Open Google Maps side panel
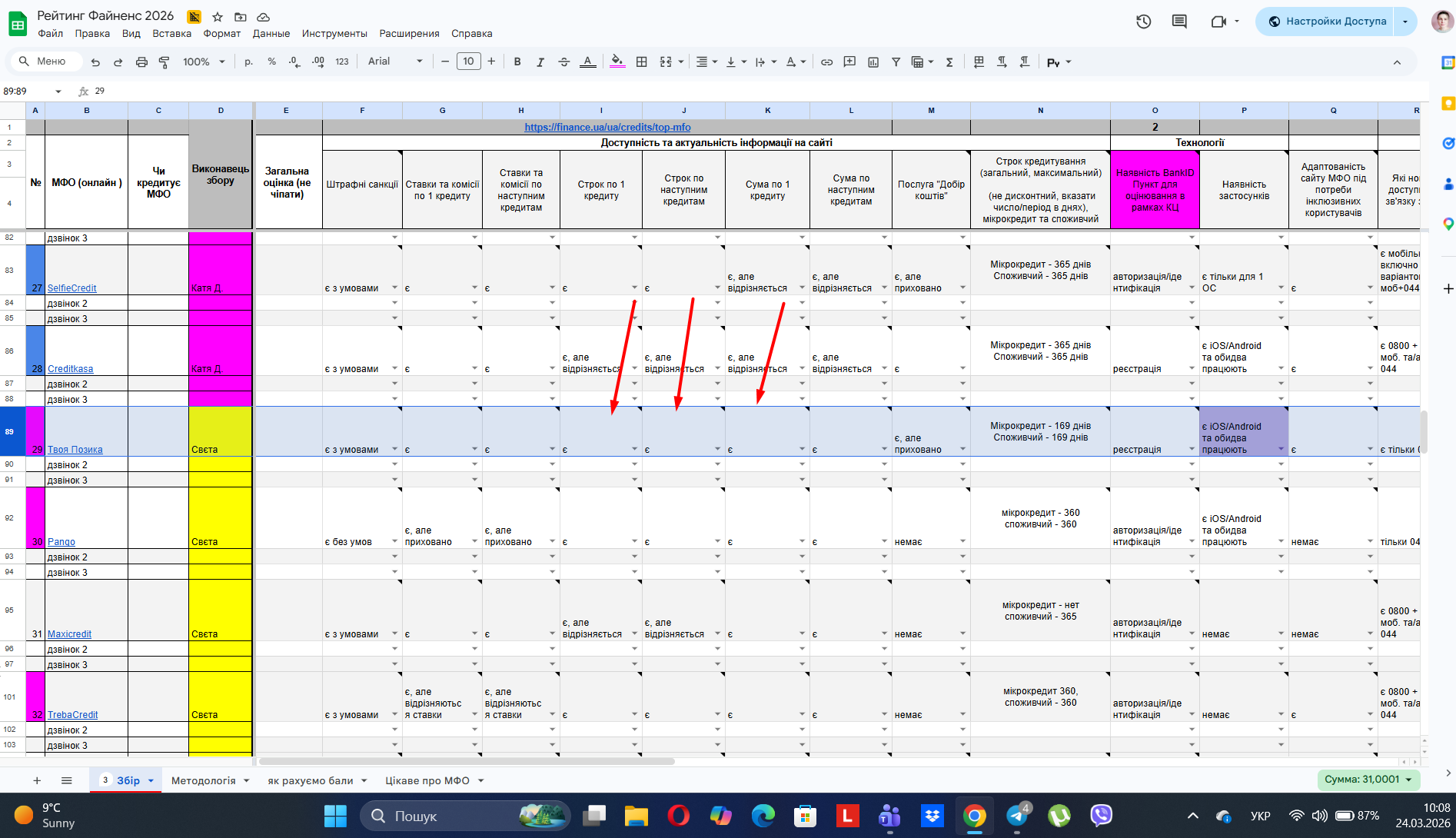Screen dimensions: 1456x838 pos(1448,224)
